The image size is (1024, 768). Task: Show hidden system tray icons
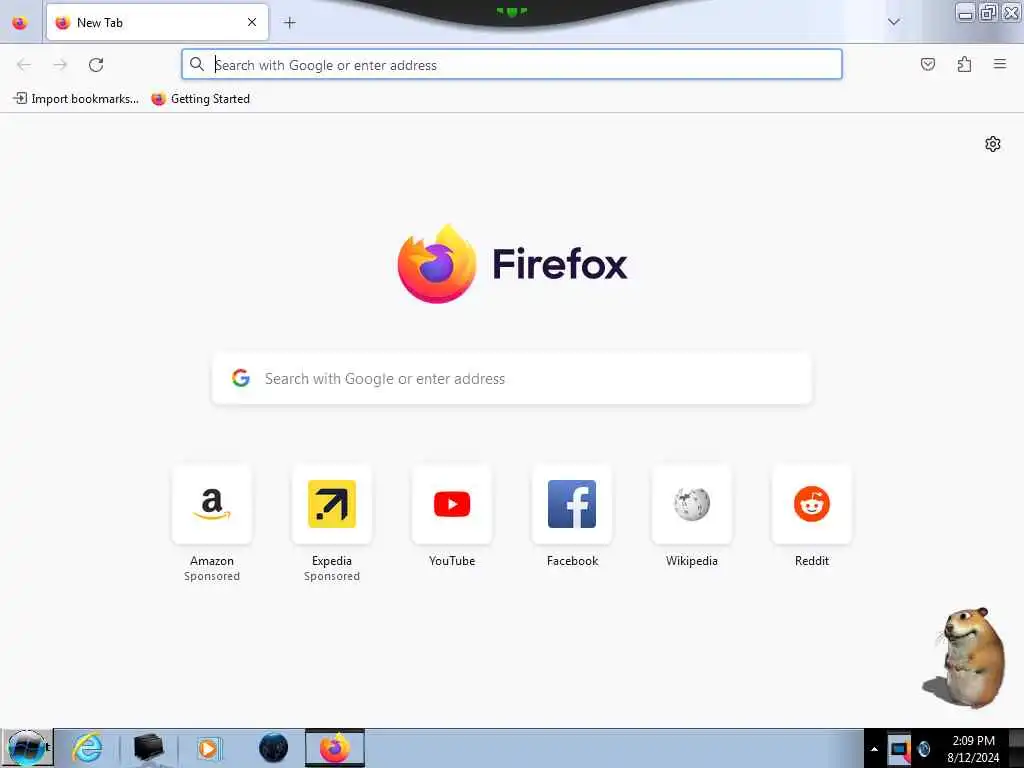pyautogui.click(x=874, y=749)
